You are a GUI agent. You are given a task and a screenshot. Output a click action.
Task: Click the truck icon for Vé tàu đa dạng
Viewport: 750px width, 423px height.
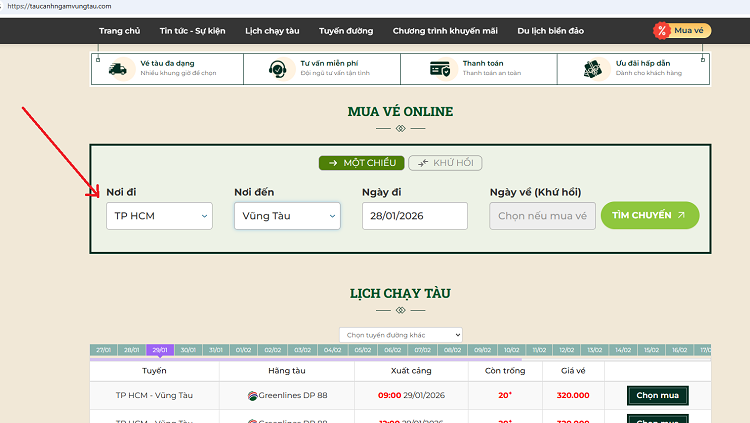(118, 69)
